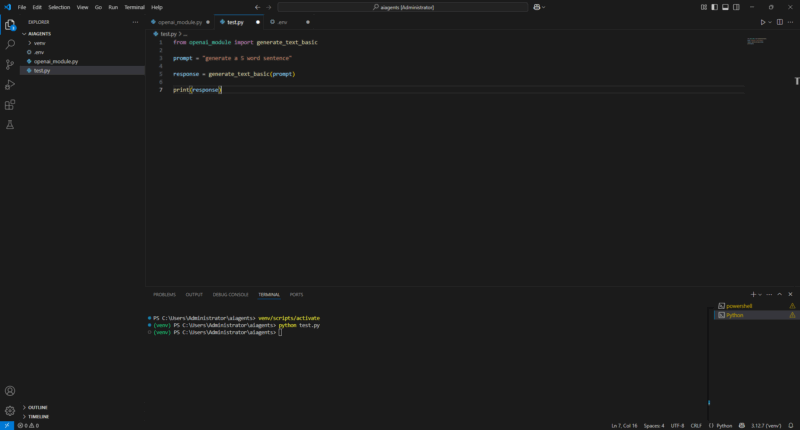Open the Search view in activity bar
This screenshot has height=430, width=800.
pyautogui.click(x=10, y=44)
